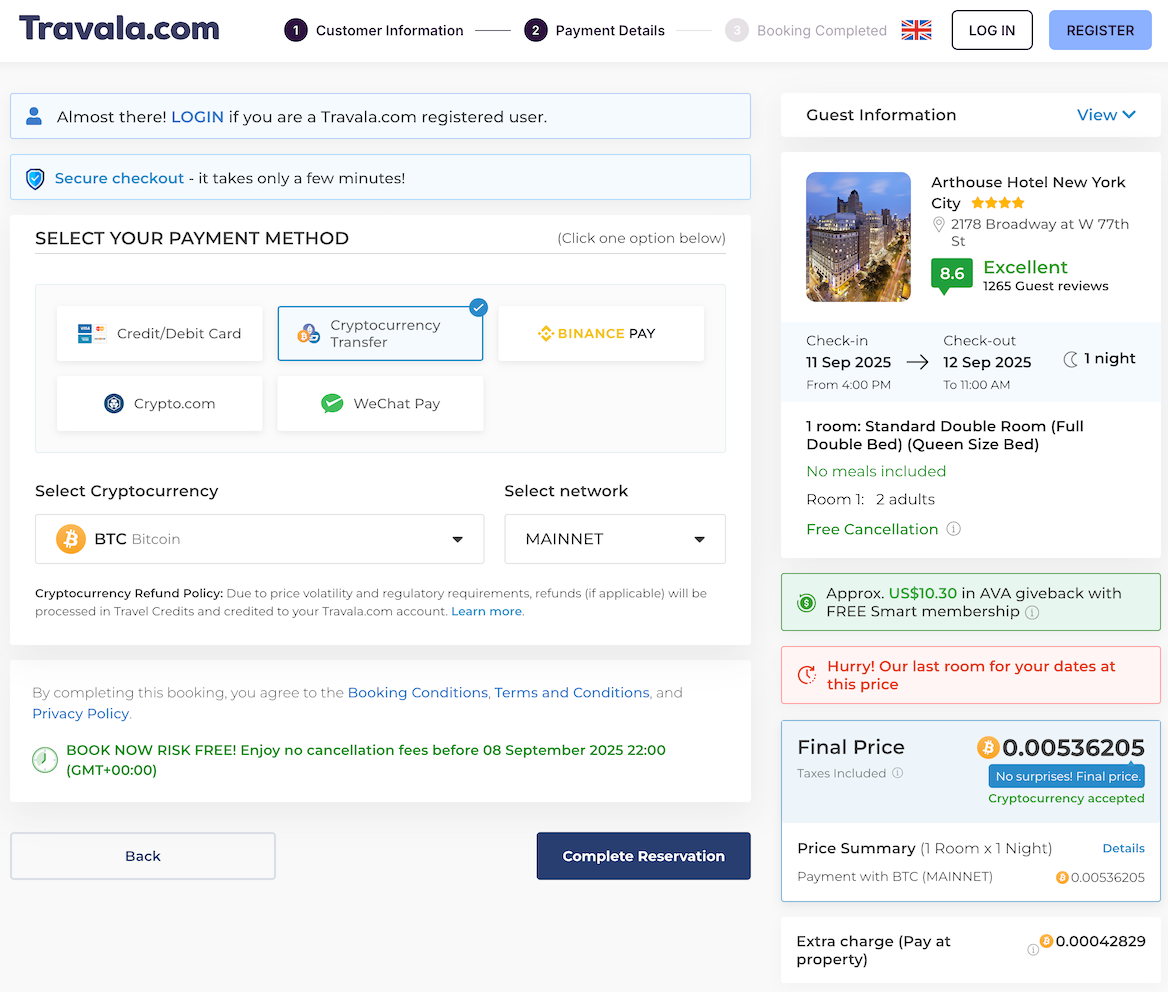Select WeChat Pay payment method
Image resolution: width=1168 pixels, height=992 pixels.
tap(380, 404)
